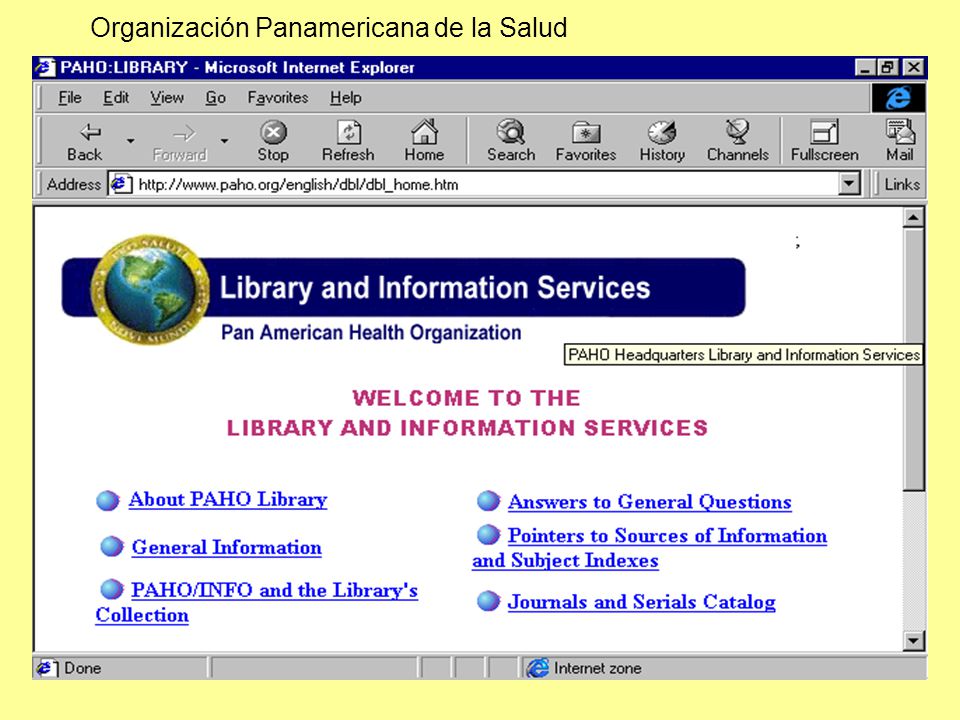The height and width of the screenshot is (720, 960).
Task: Go to the Home page icon
Action: [x=424, y=141]
